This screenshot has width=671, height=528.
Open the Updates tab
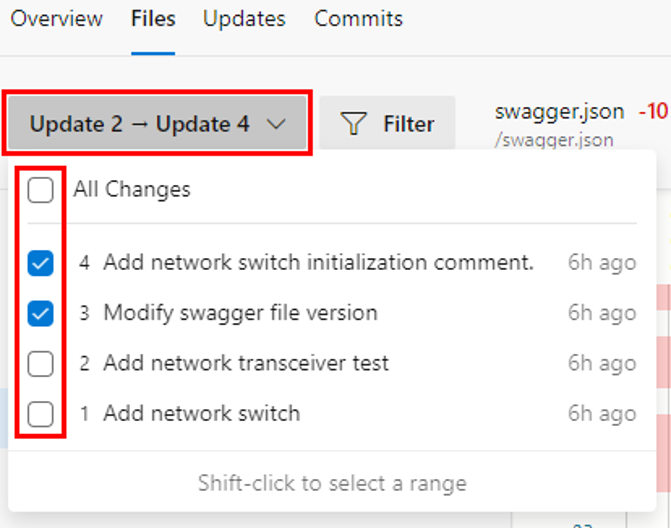point(244,19)
